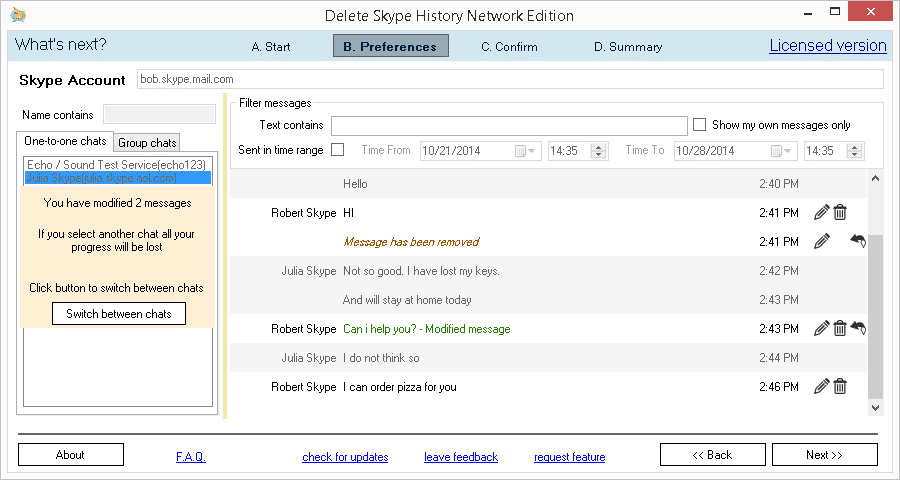Delete the 'I can order pizza' message
The width and height of the screenshot is (900, 480).
coord(840,386)
